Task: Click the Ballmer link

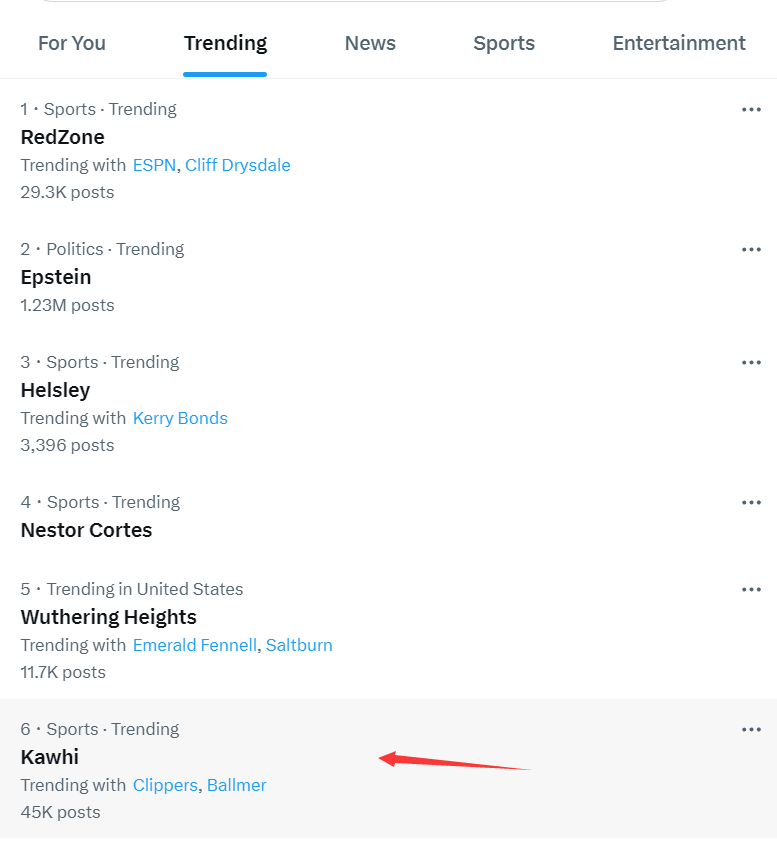Action: (237, 785)
